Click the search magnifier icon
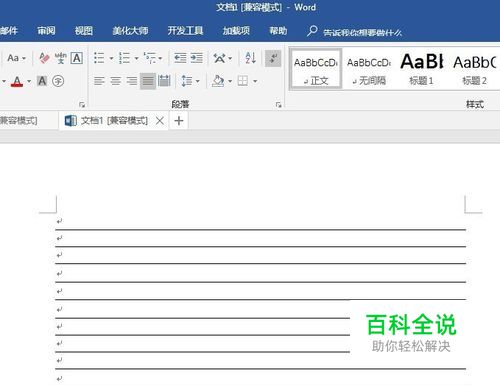 (312, 31)
